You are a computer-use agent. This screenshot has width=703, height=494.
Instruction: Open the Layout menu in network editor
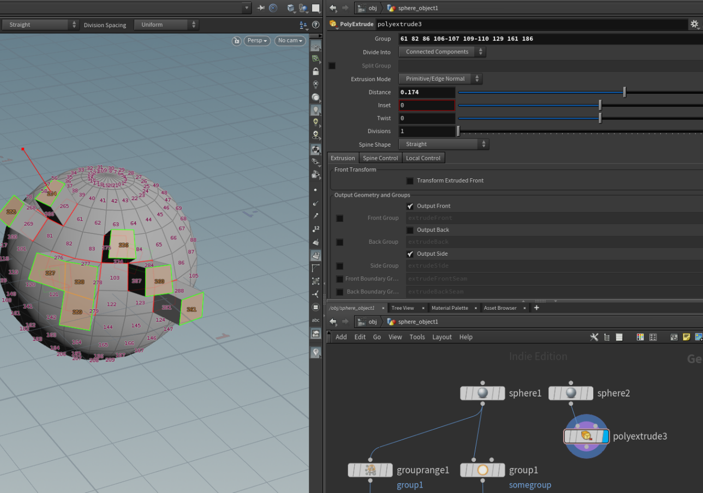(441, 337)
